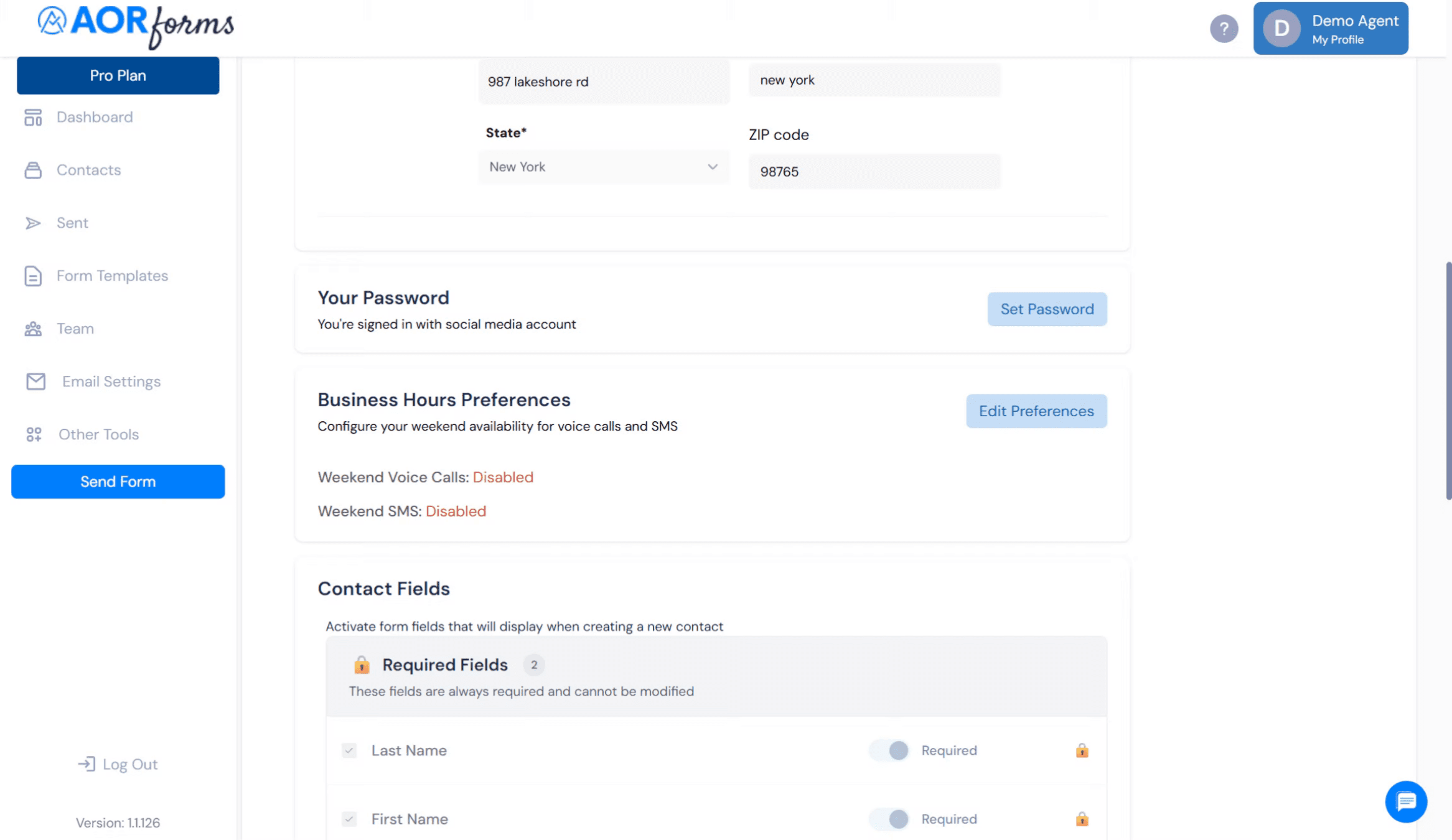Toggle the Last Name Required switch
Image resolution: width=1452 pixels, height=840 pixels.
pos(889,750)
